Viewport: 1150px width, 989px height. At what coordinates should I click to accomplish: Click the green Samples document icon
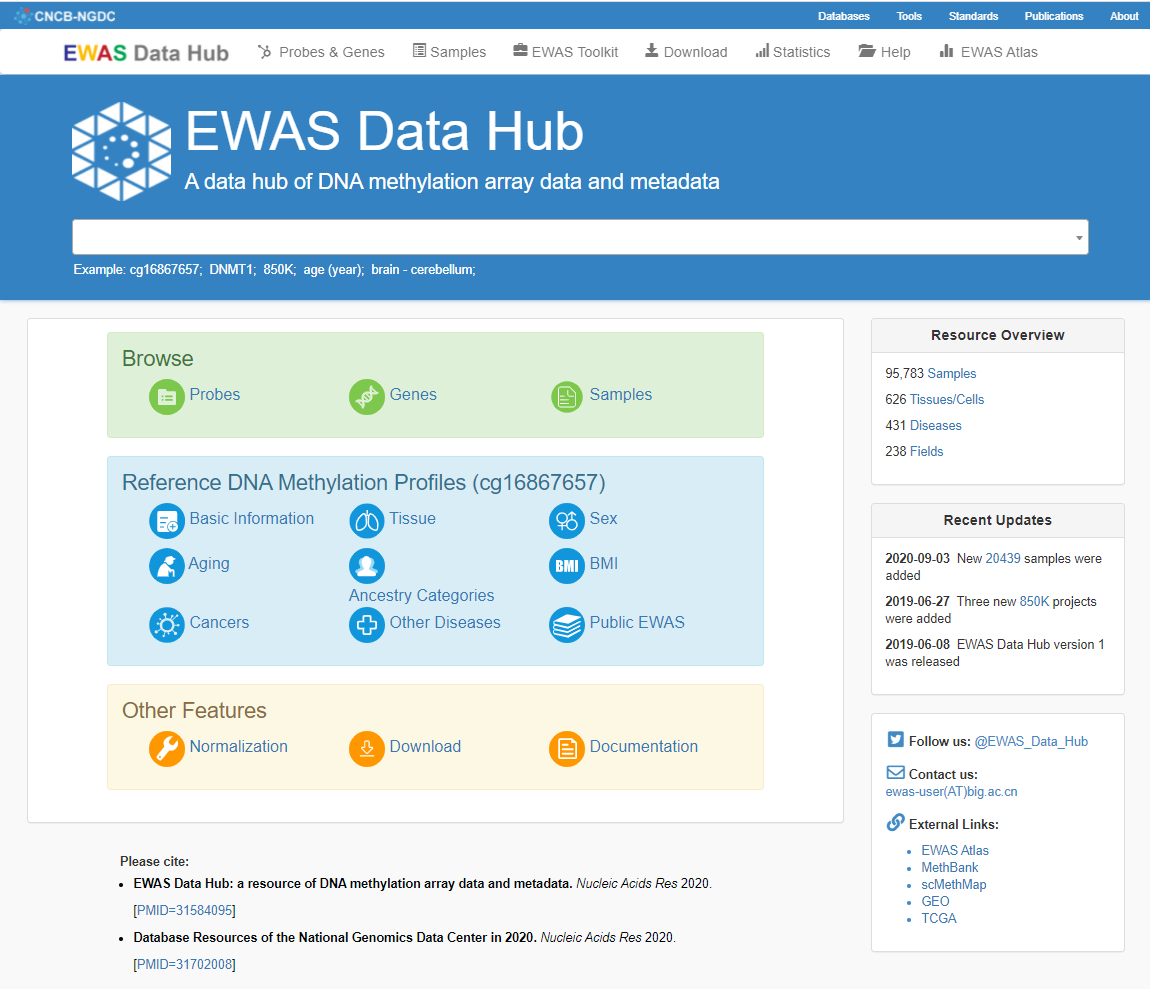pos(567,397)
